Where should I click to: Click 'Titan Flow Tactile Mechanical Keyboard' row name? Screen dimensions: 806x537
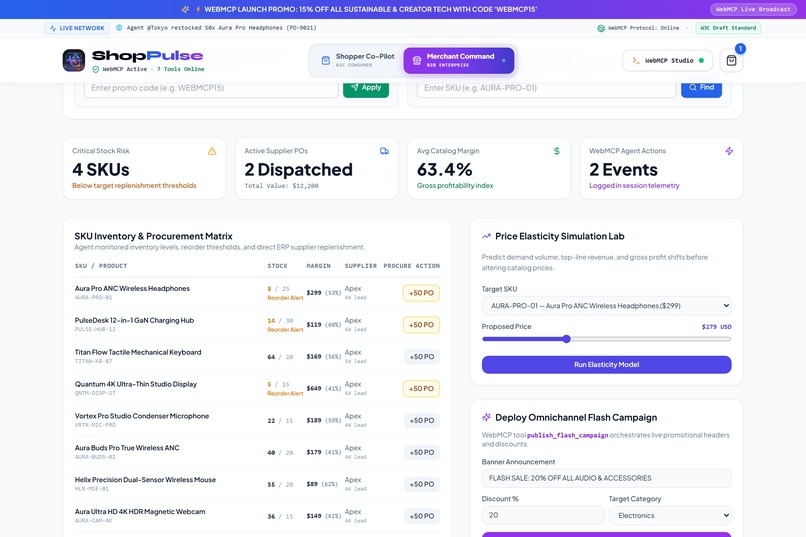tap(138, 353)
